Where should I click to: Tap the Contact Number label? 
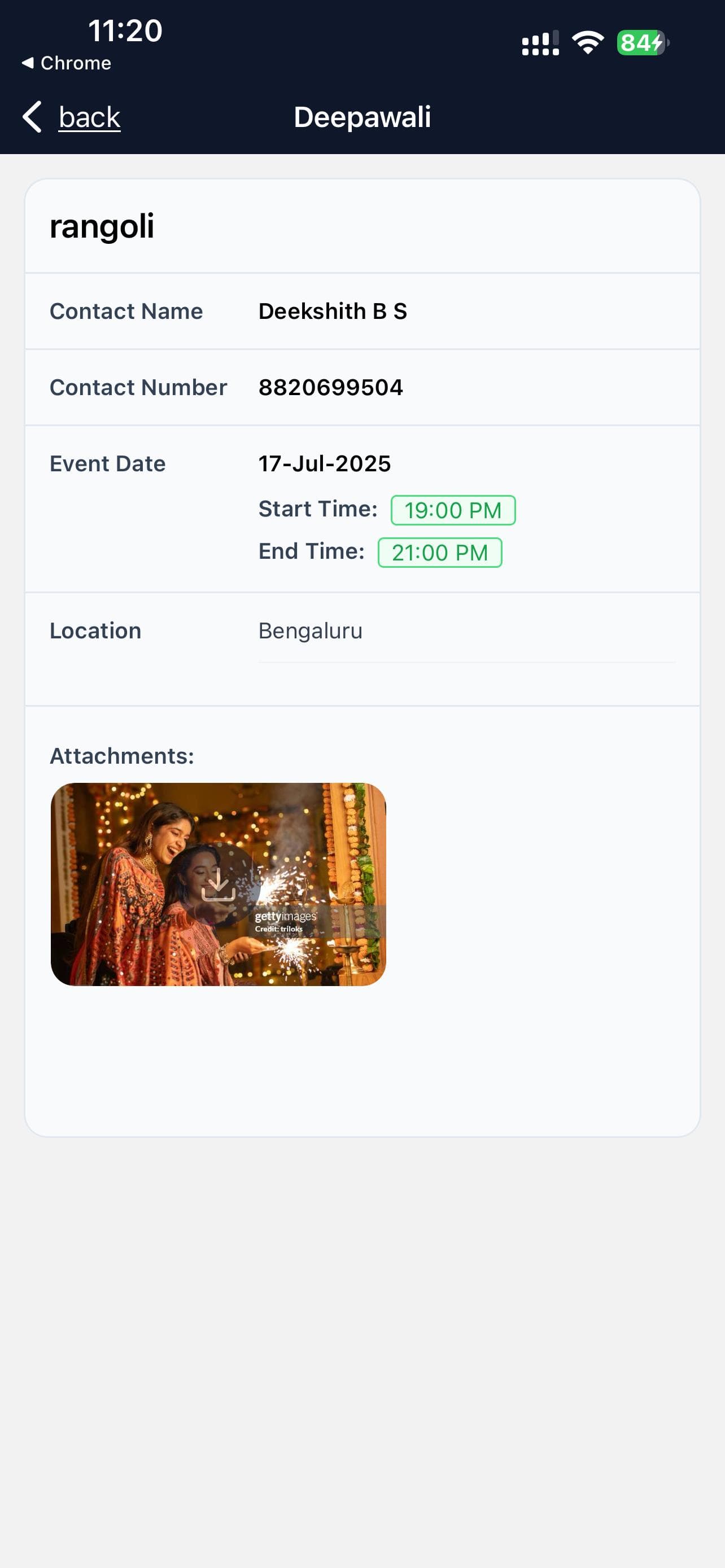tap(138, 387)
